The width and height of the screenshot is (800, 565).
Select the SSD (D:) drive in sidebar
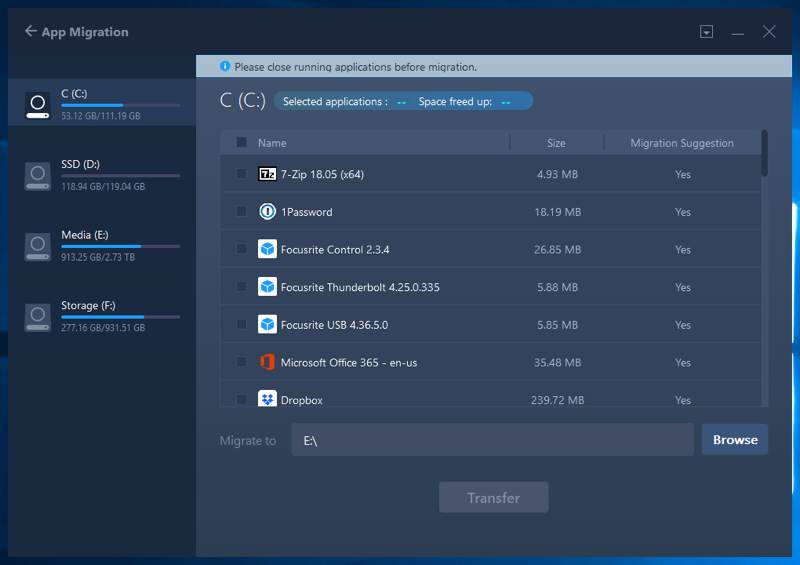(x=102, y=175)
